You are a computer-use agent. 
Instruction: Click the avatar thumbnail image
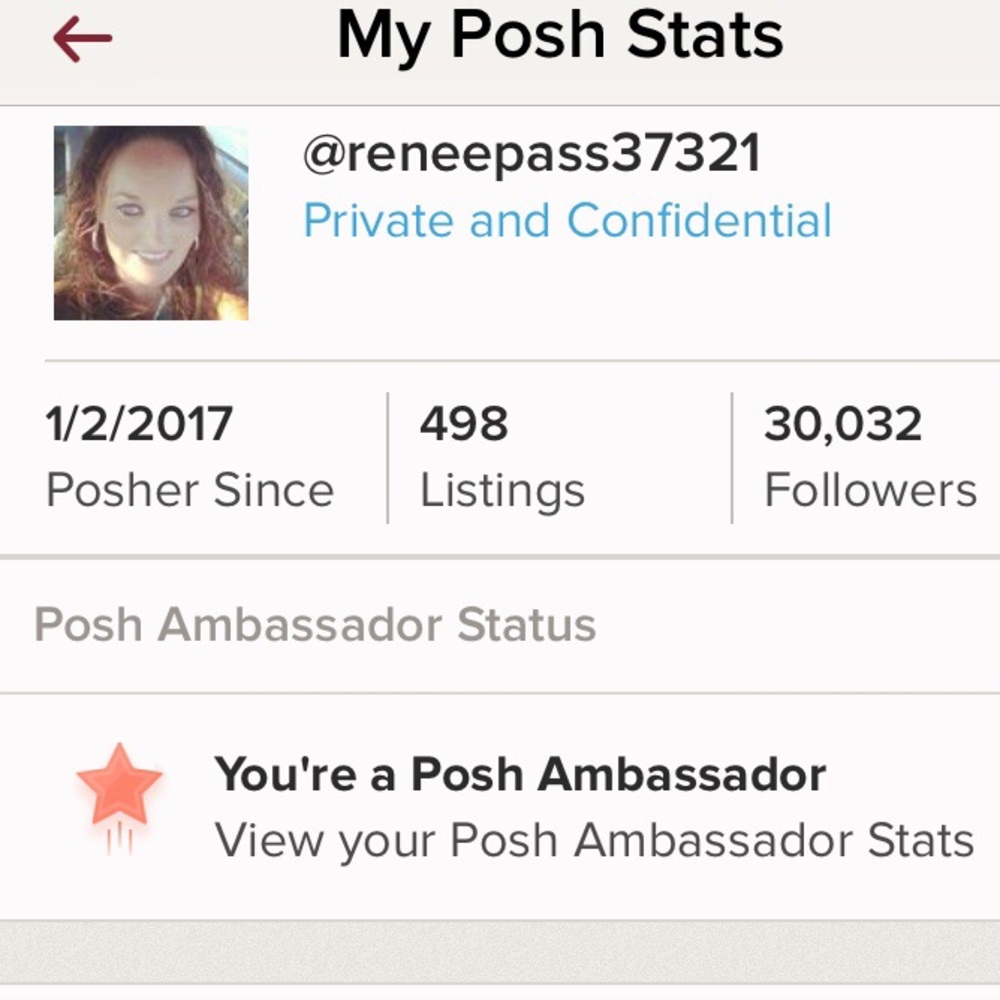[x=150, y=222]
